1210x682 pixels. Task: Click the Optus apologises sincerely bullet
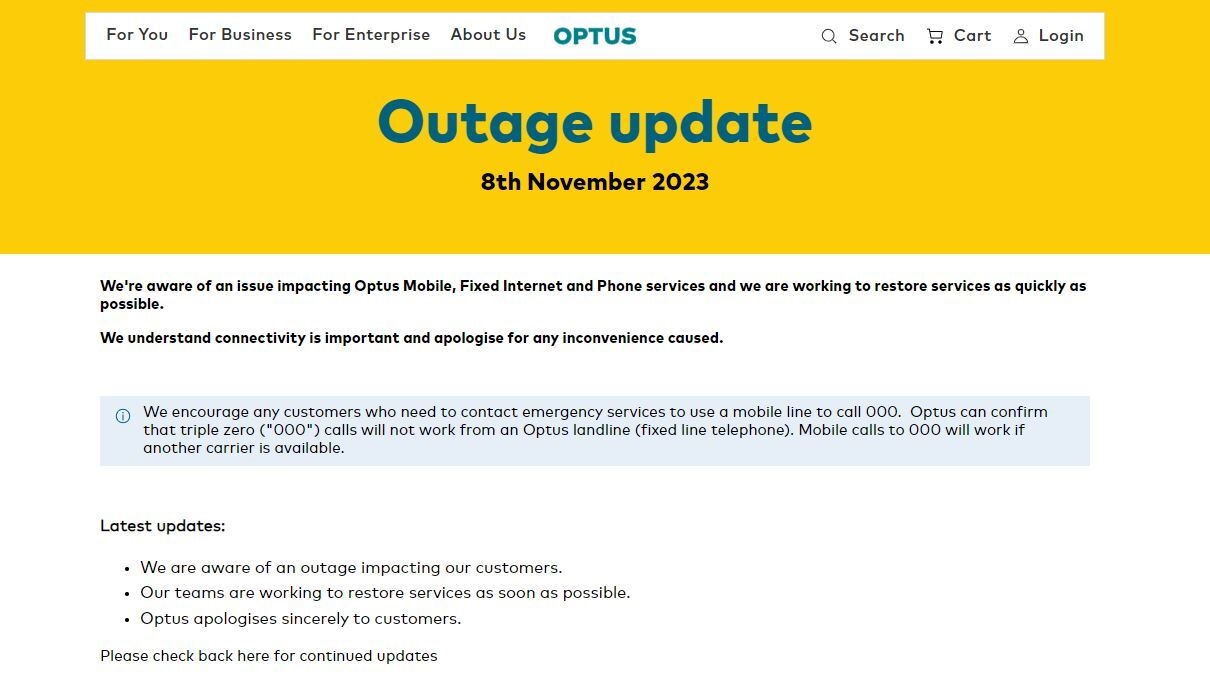coord(300,619)
